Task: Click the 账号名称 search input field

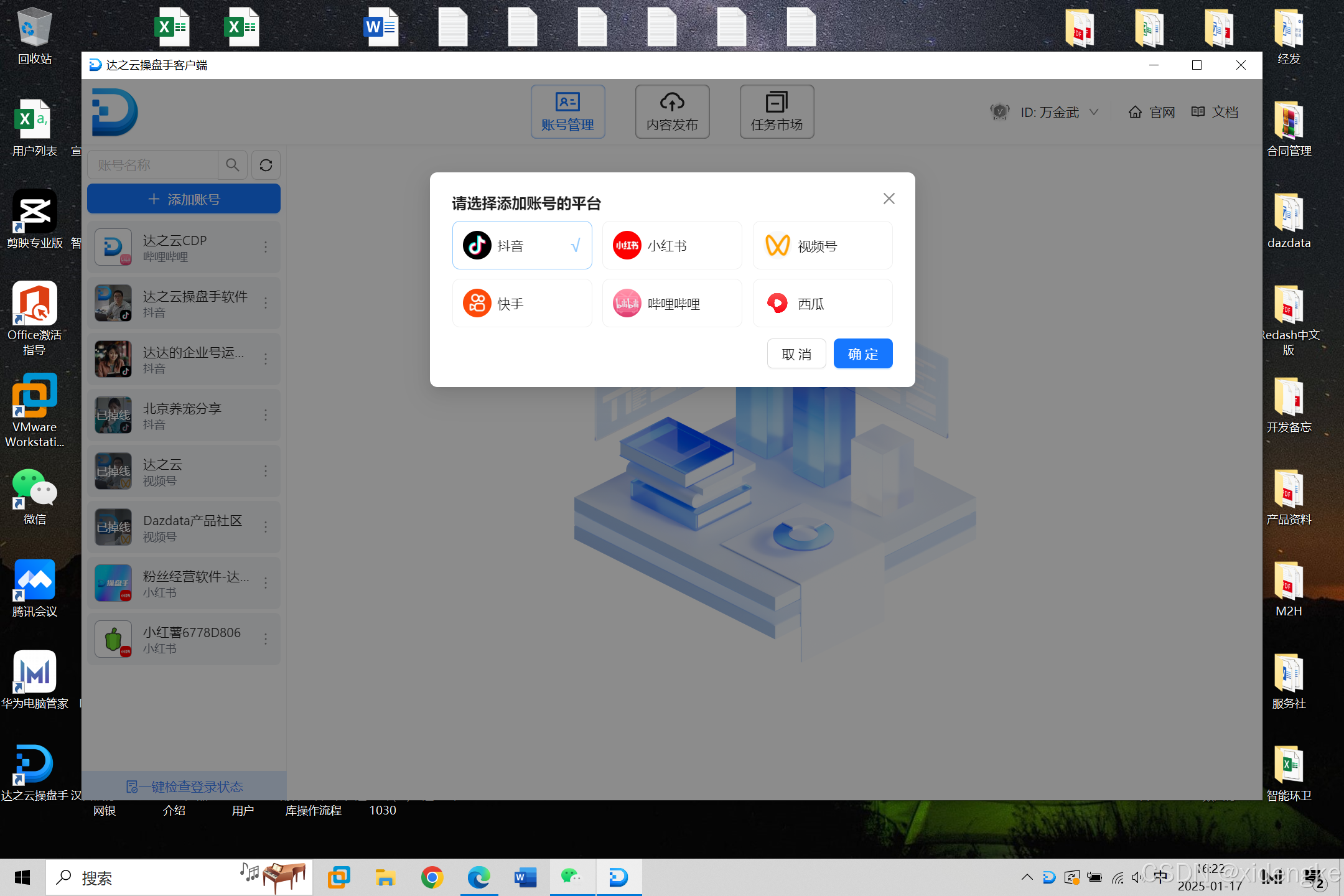Action: click(152, 165)
